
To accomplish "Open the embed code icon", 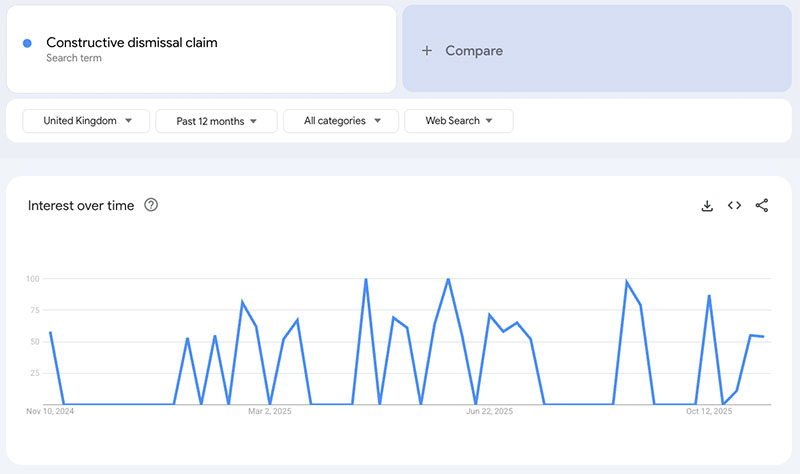I will [x=734, y=206].
